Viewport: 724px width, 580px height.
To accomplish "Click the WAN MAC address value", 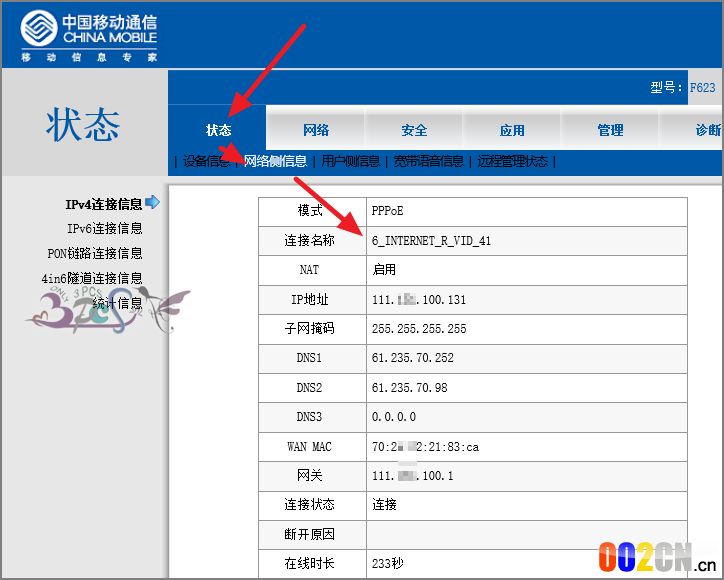I will [x=425, y=447].
